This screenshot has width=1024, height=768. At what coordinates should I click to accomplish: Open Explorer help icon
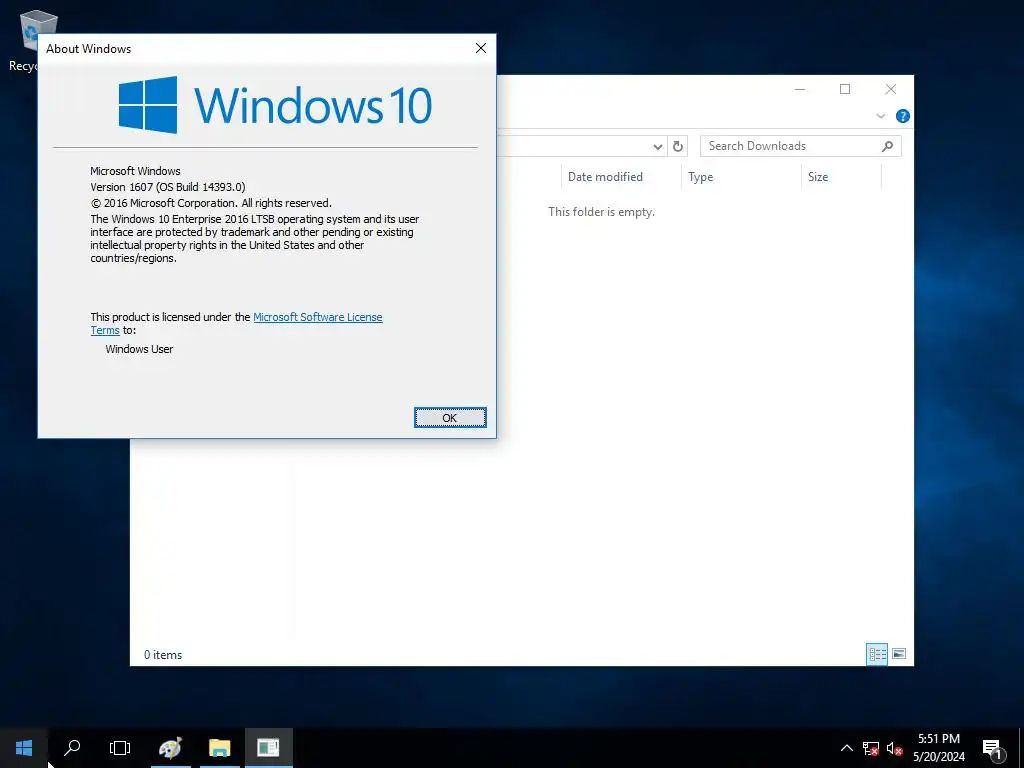coord(903,116)
